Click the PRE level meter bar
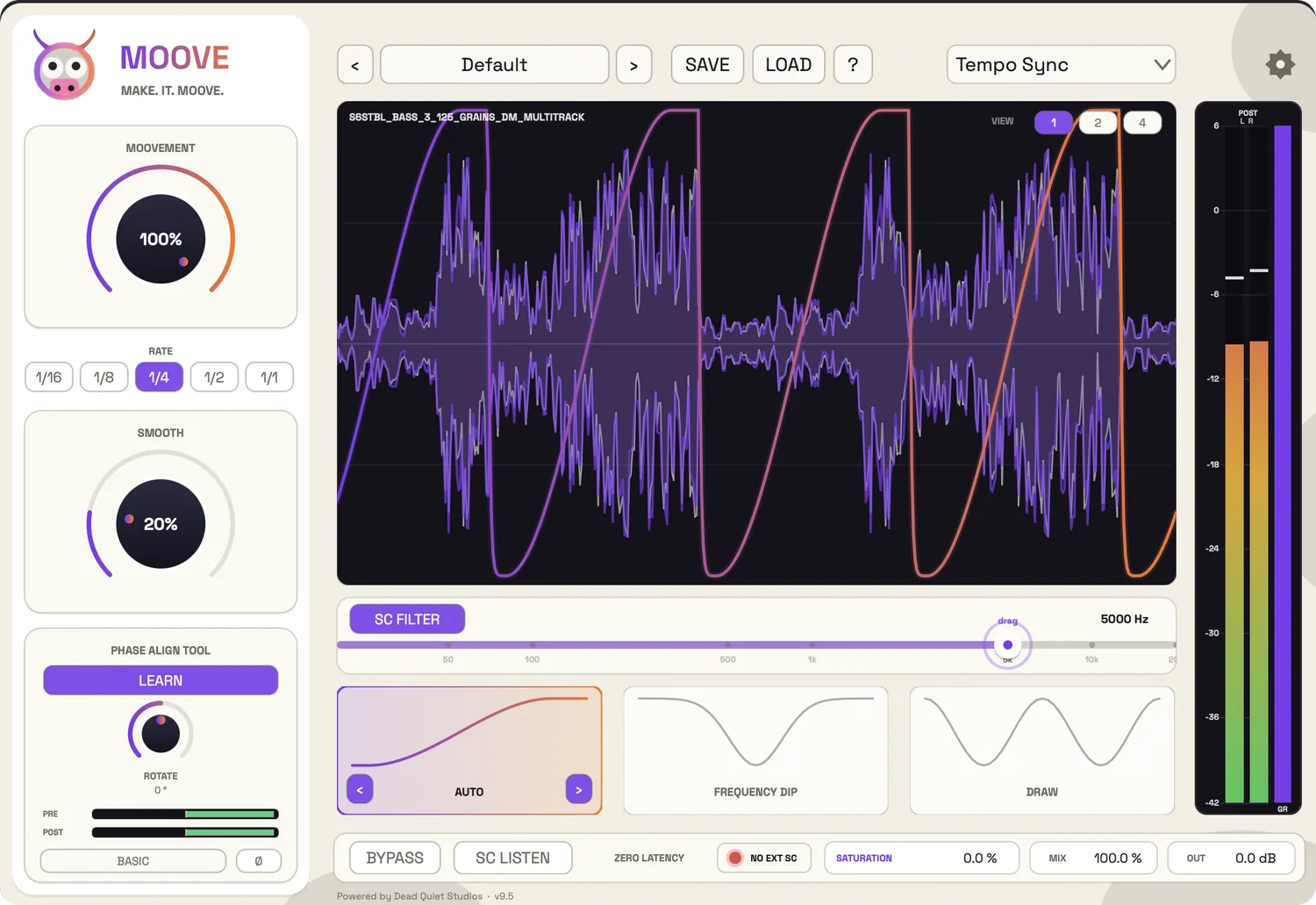 click(x=185, y=814)
